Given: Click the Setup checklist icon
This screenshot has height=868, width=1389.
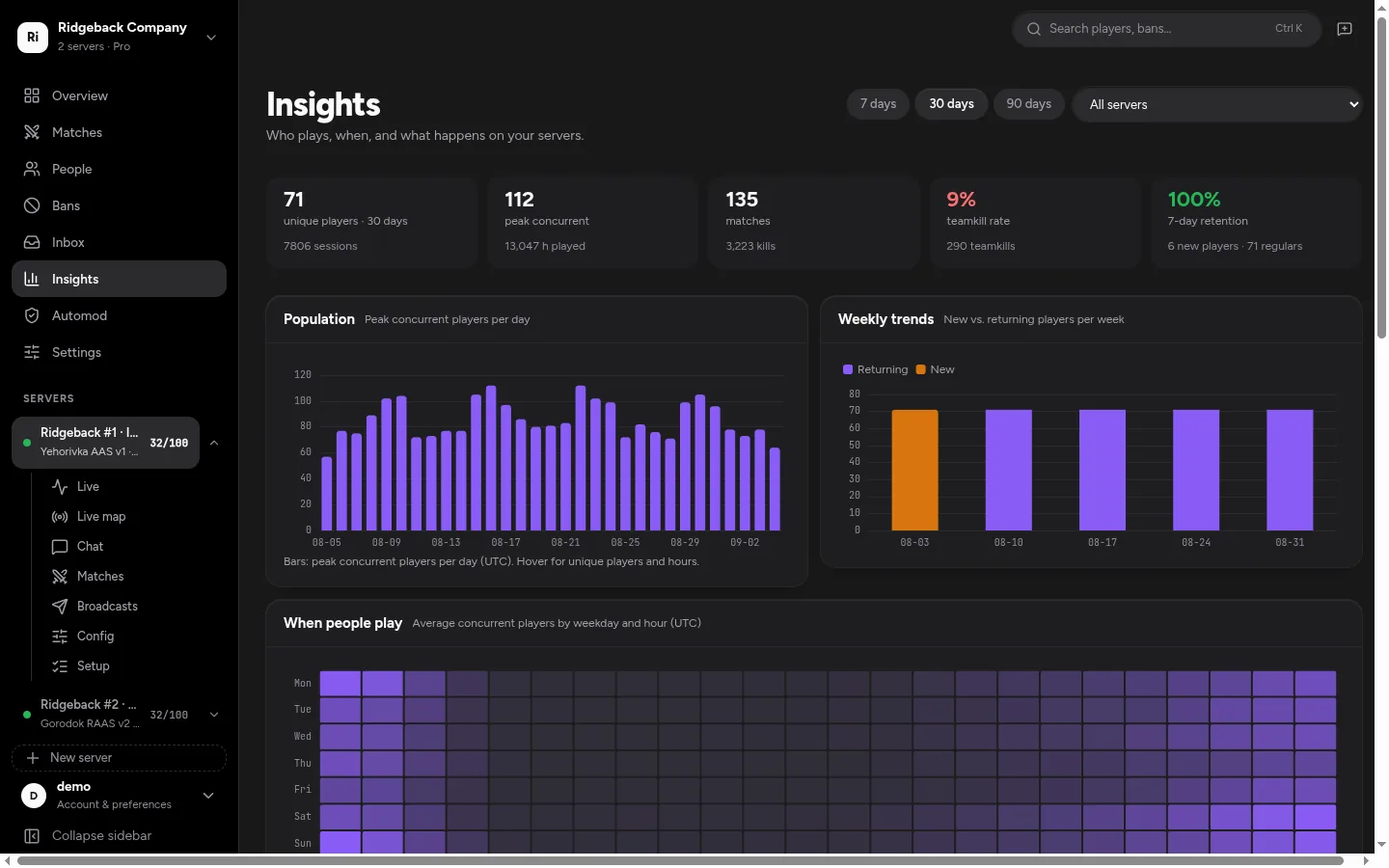Looking at the screenshot, I should pyautogui.click(x=60, y=666).
